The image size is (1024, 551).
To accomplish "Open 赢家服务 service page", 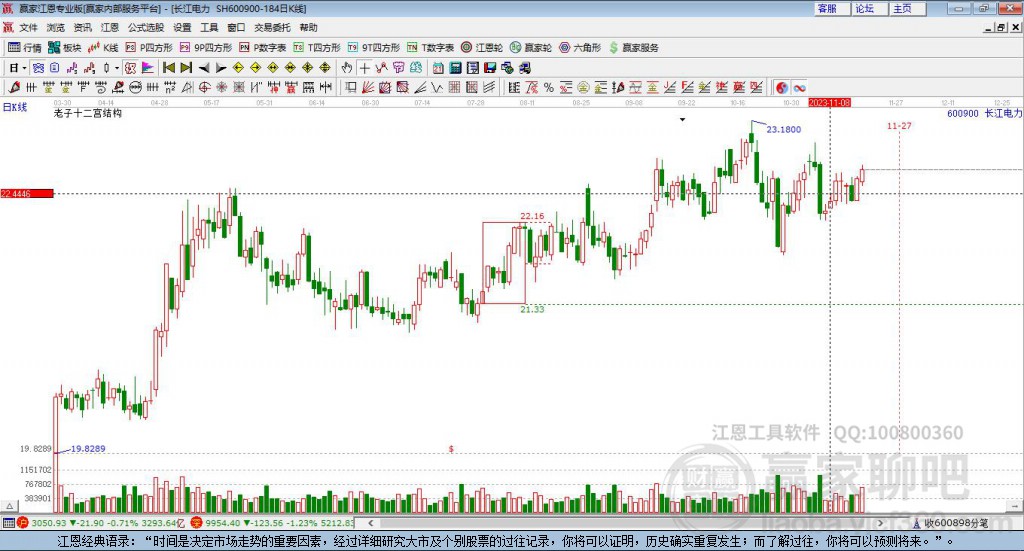I will [x=633, y=48].
